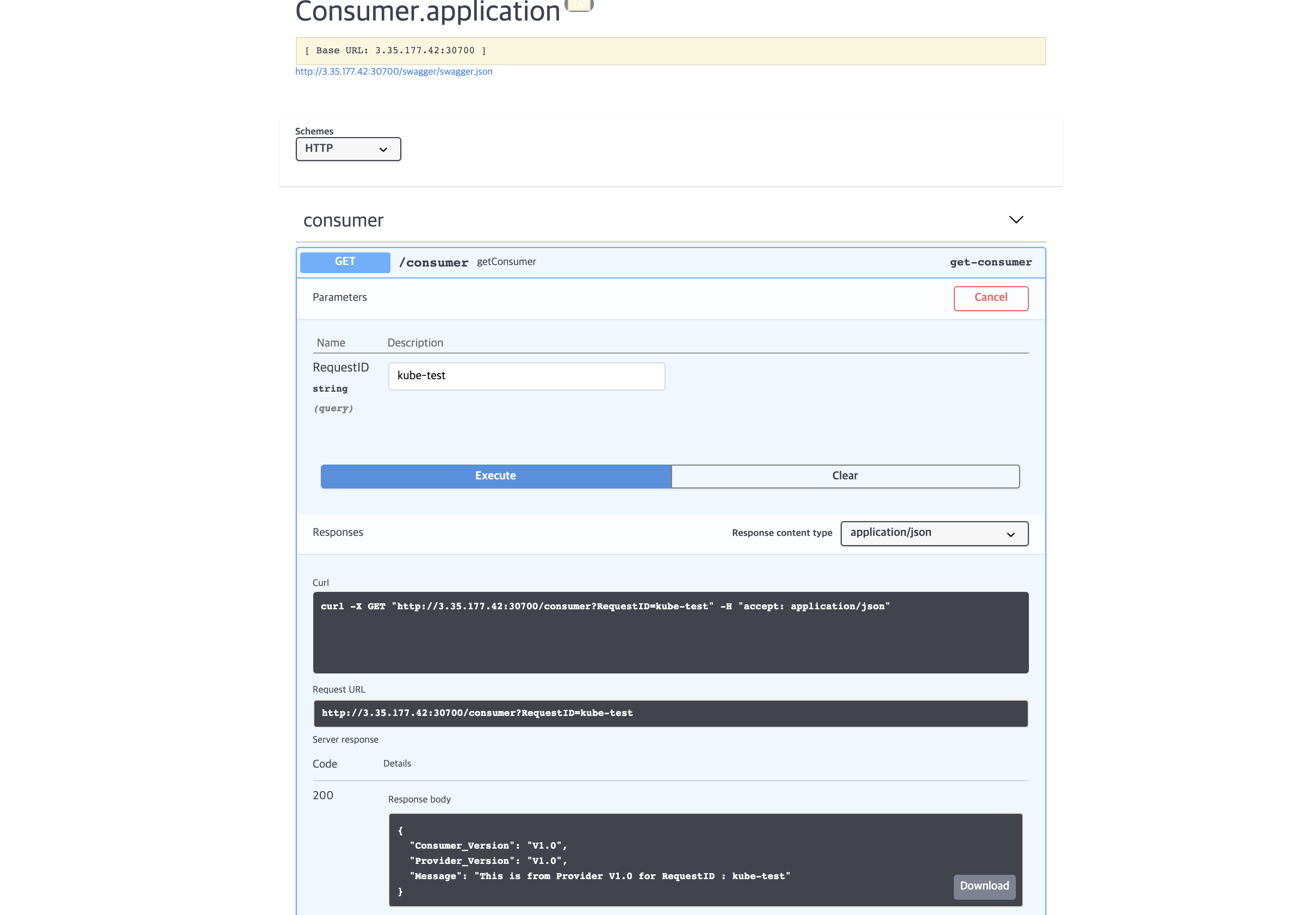This screenshot has width=1316, height=915.
Task: Download the response body
Action: pyautogui.click(x=984, y=886)
